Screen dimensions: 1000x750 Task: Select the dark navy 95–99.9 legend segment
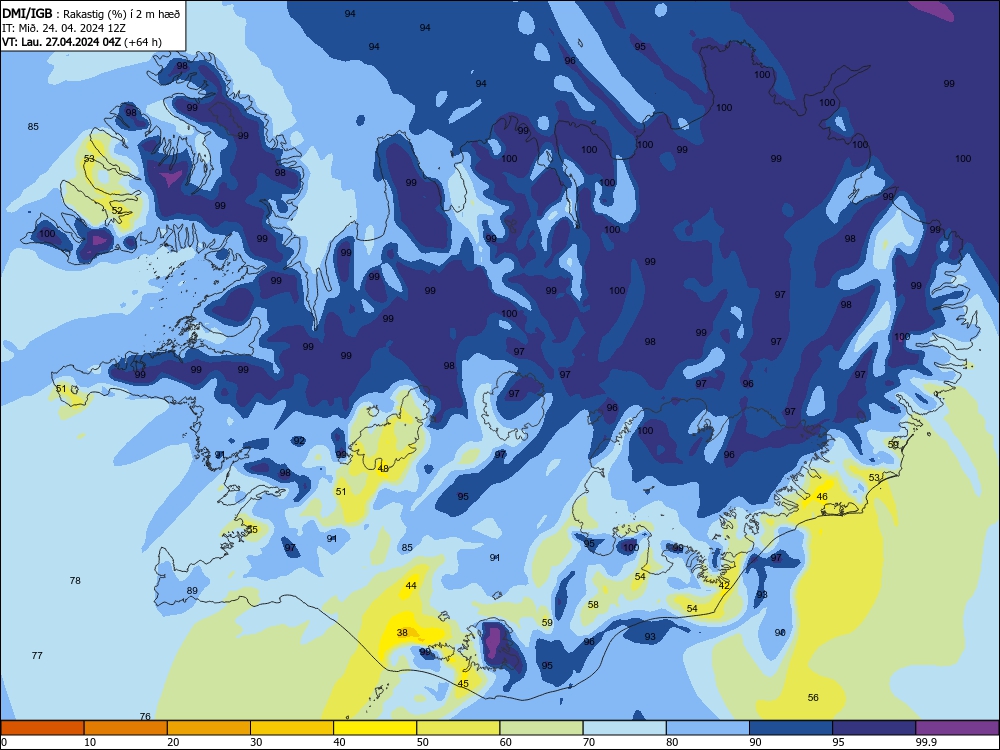[x=874, y=728]
